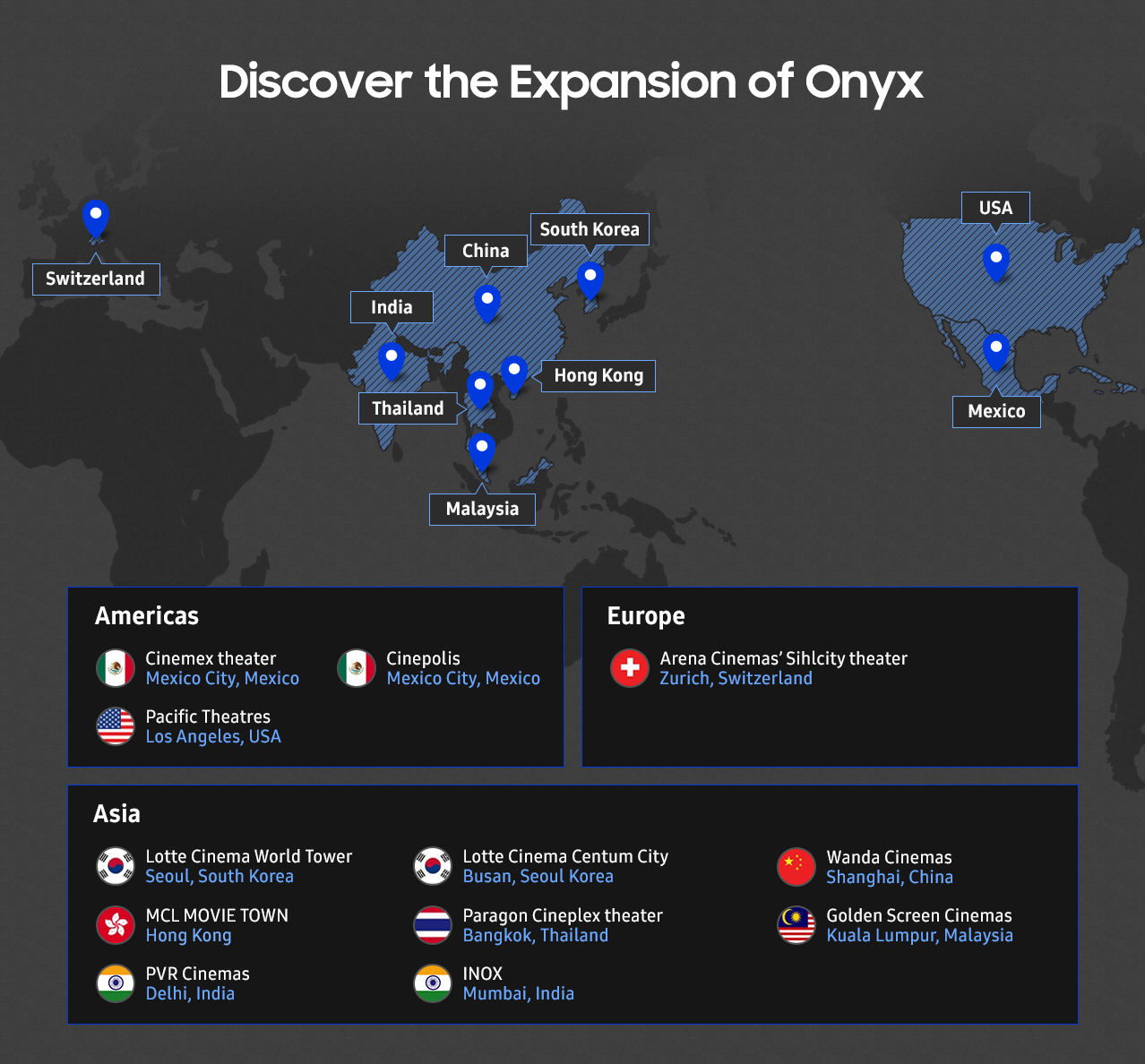
Task: Click the US flag beside Pacific Theatres
Action: (x=116, y=726)
